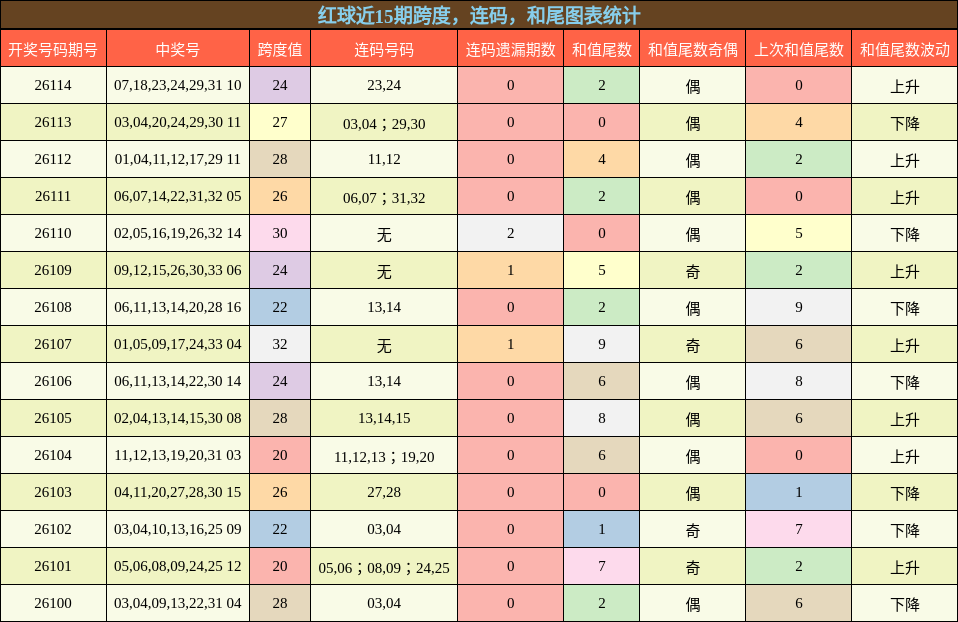The width and height of the screenshot is (958, 622).
Task: Select issue number 26109
Action: (53, 270)
